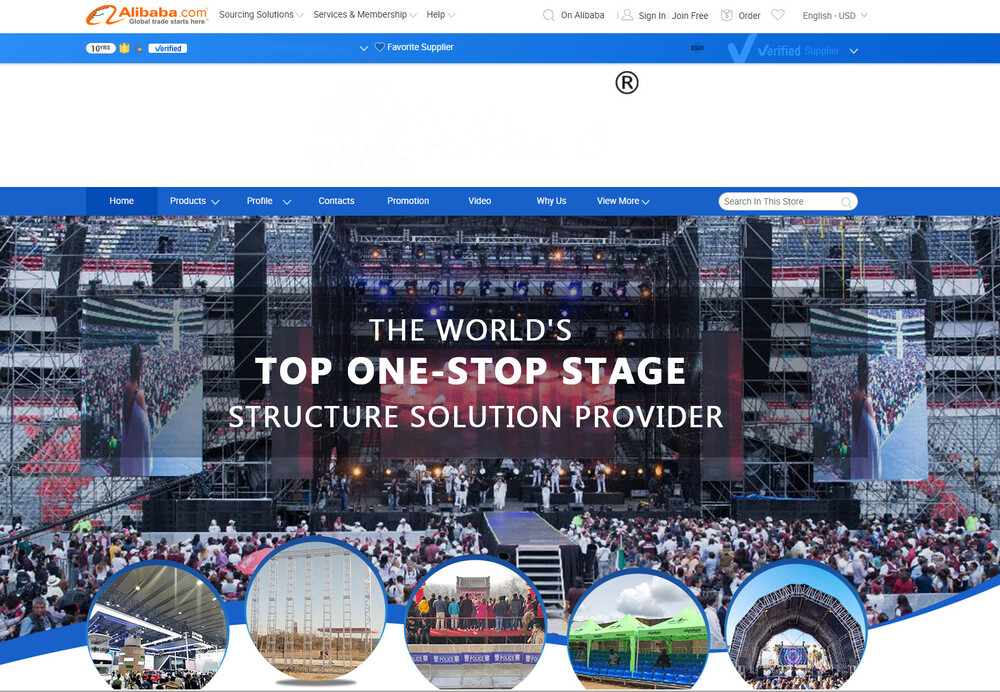
Task: Open favorites via the heart icon in header
Action: pyautogui.click(x=778, y=15)
